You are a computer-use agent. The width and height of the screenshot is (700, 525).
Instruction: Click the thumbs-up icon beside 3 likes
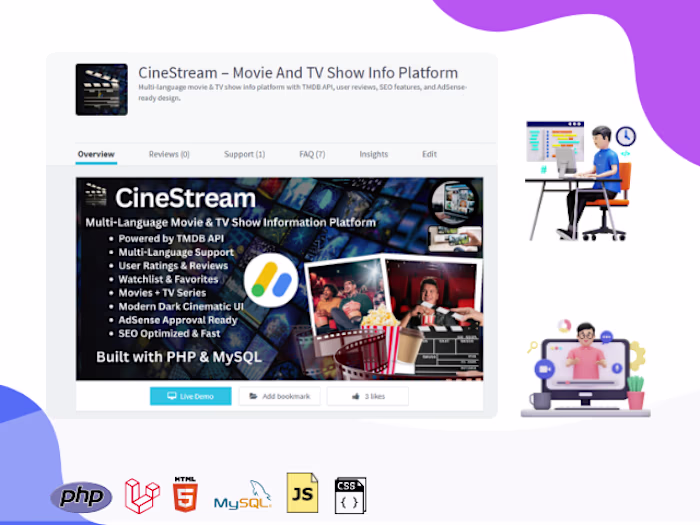point(356,396)
